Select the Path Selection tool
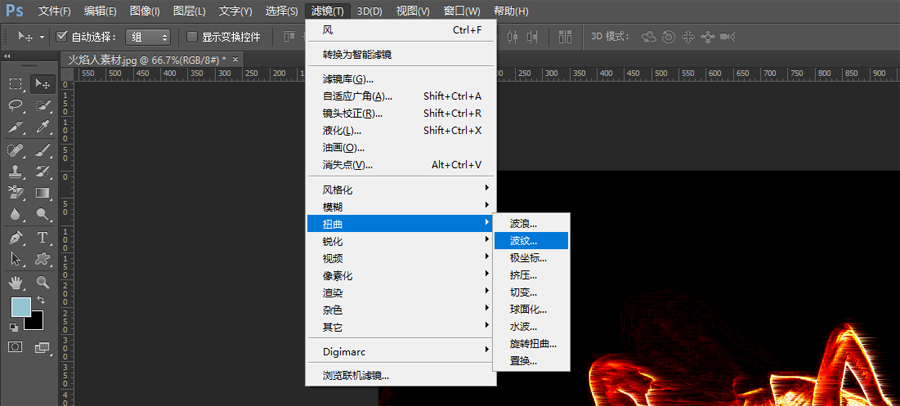 point(15,259)
